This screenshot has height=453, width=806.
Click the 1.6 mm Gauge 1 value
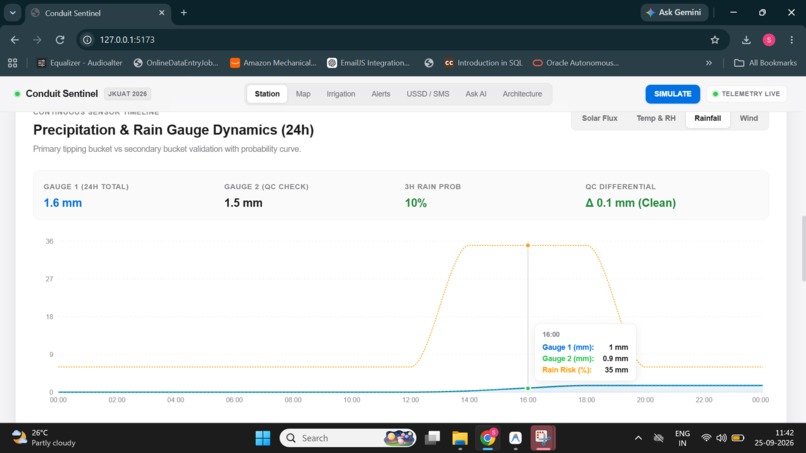coord(63,203)
